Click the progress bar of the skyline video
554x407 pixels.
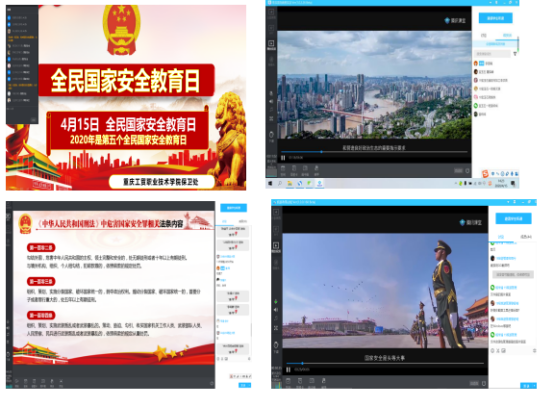coord(374,152)
